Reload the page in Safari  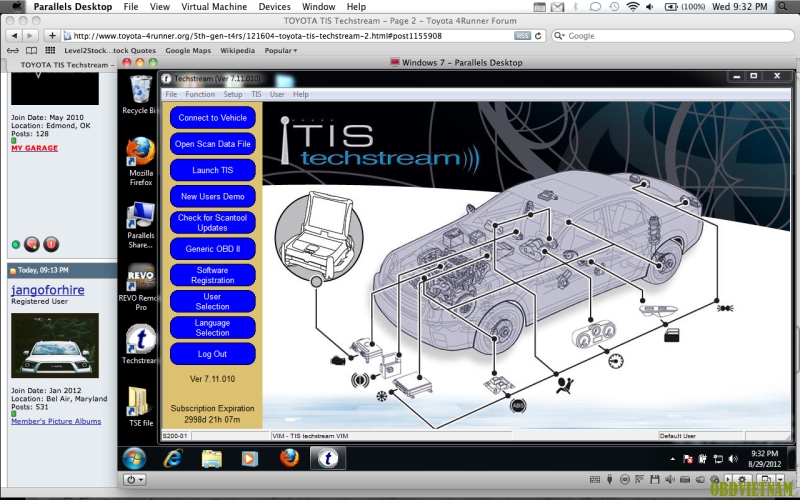coord(538,36)
